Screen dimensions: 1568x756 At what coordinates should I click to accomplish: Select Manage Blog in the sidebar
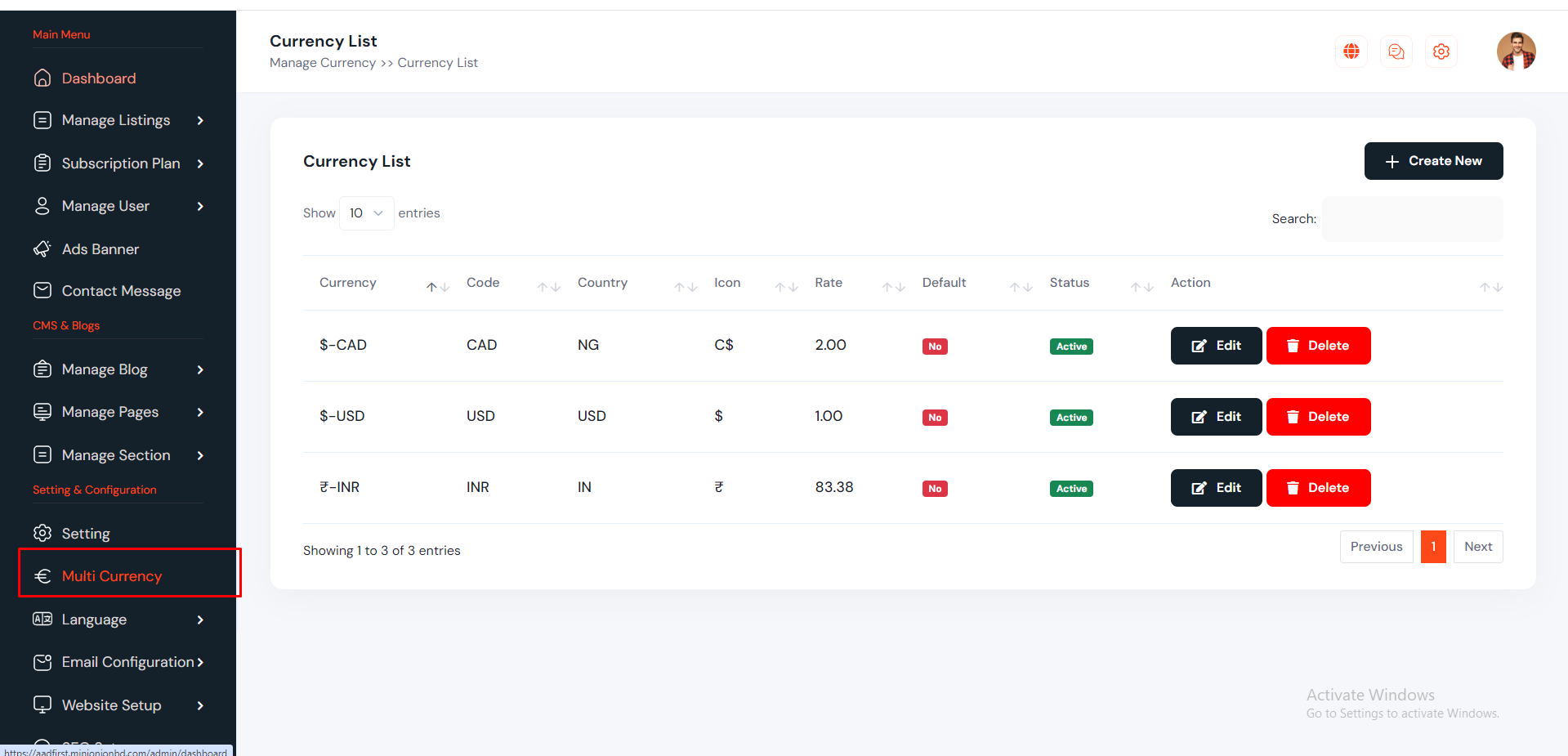coord(105,369)
